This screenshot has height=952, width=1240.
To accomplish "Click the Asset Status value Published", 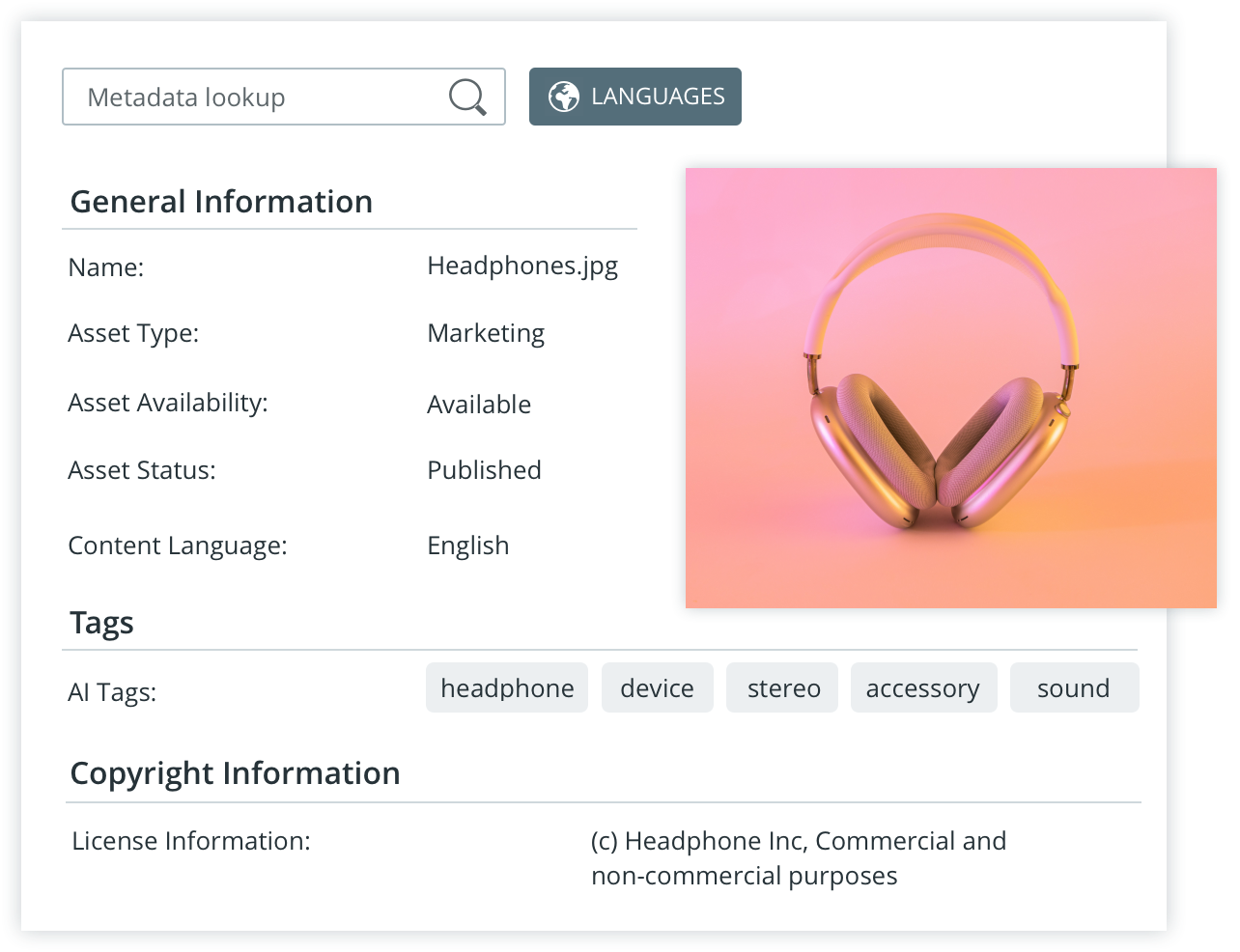I will click(484, 470).
